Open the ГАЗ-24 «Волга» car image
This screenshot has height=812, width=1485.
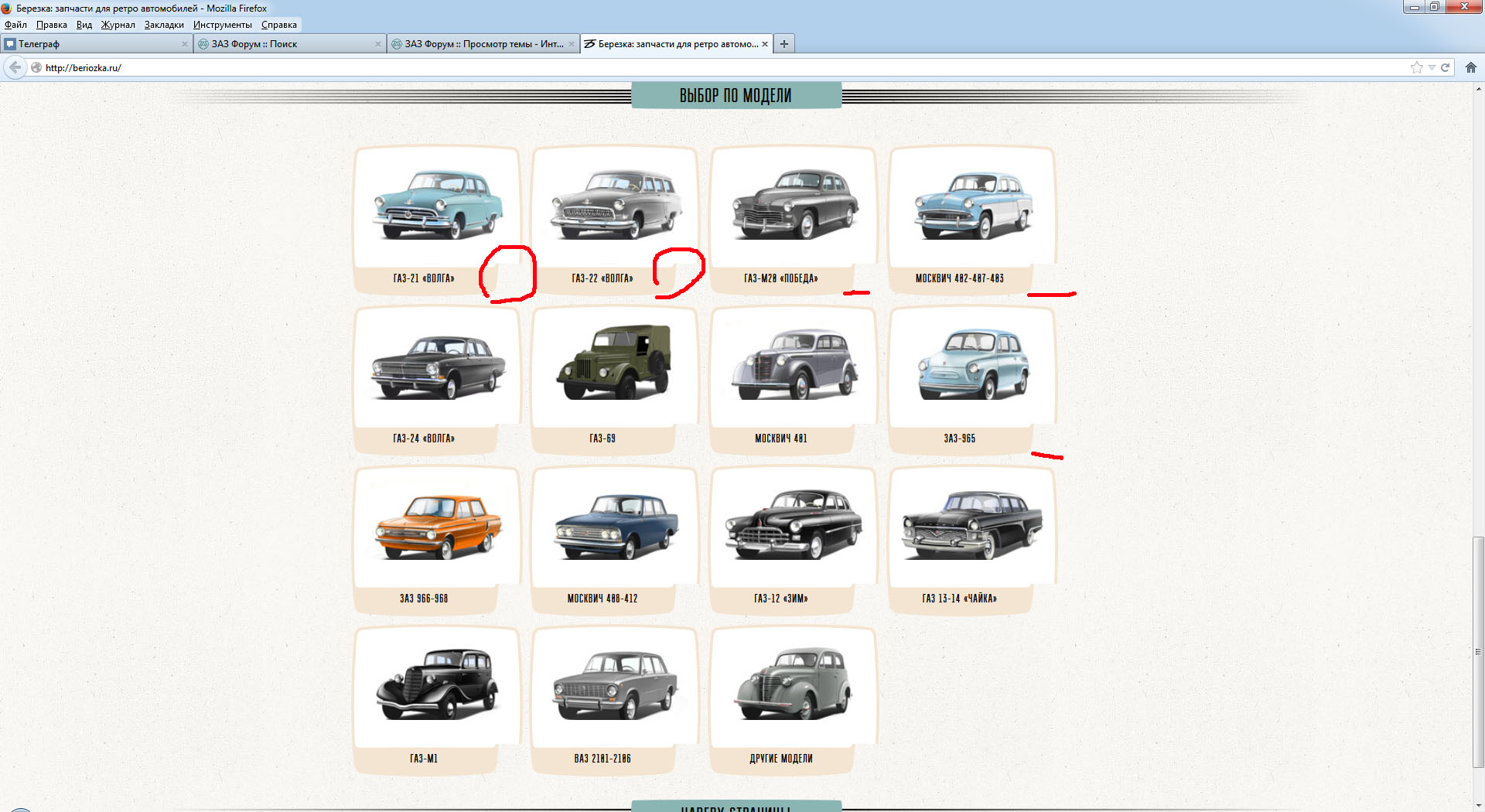pyautogui.click(x=438, y=366)
